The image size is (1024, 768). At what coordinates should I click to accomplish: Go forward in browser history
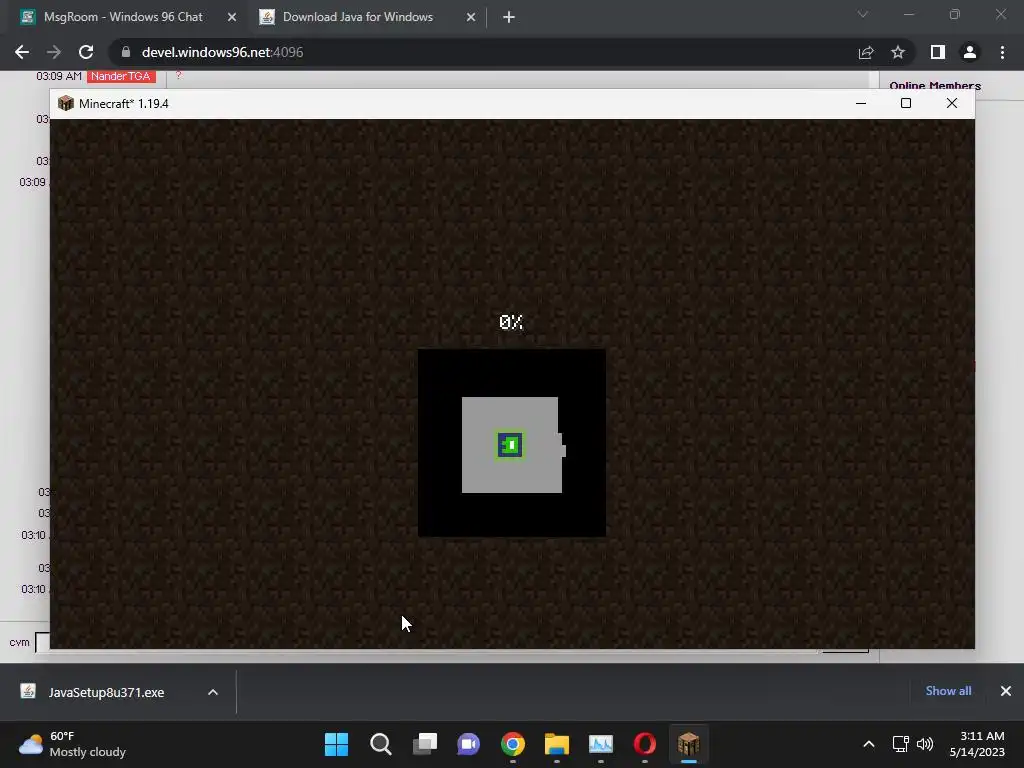54,52
